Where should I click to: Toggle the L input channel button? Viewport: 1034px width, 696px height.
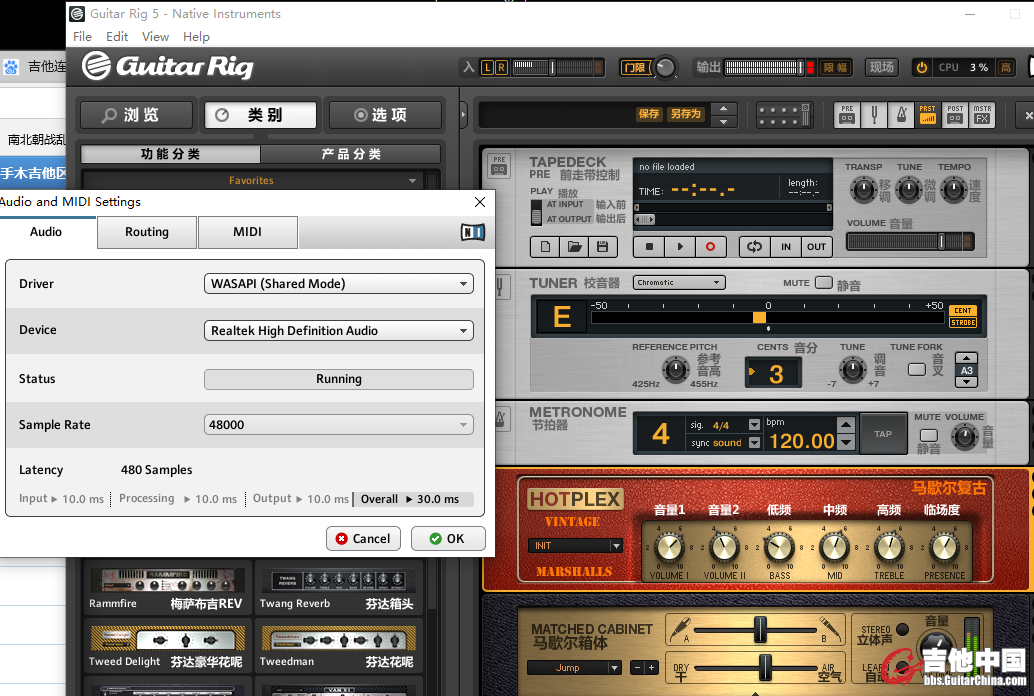tap(487, 67)
